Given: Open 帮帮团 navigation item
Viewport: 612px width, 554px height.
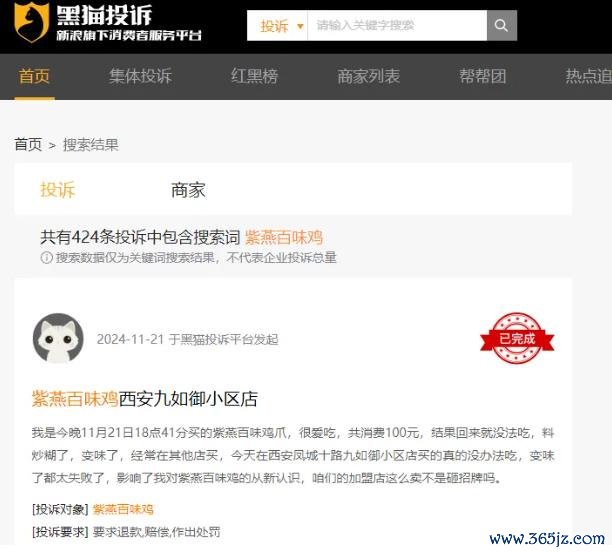Looking at the screenshot, I should 483,76.
